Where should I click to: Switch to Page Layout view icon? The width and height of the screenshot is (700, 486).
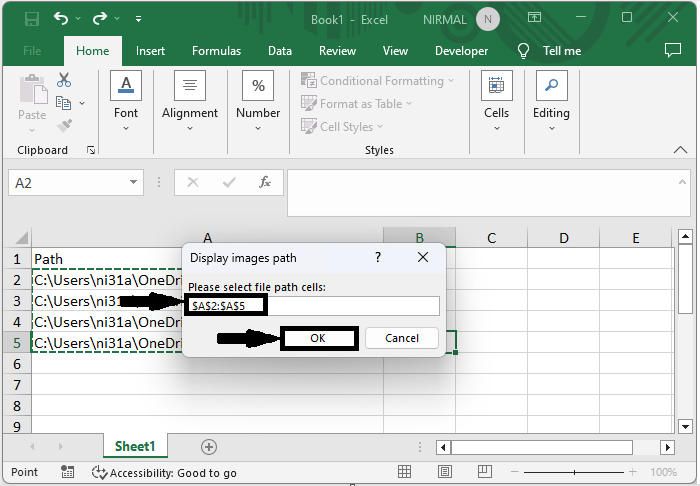point(444,472)
